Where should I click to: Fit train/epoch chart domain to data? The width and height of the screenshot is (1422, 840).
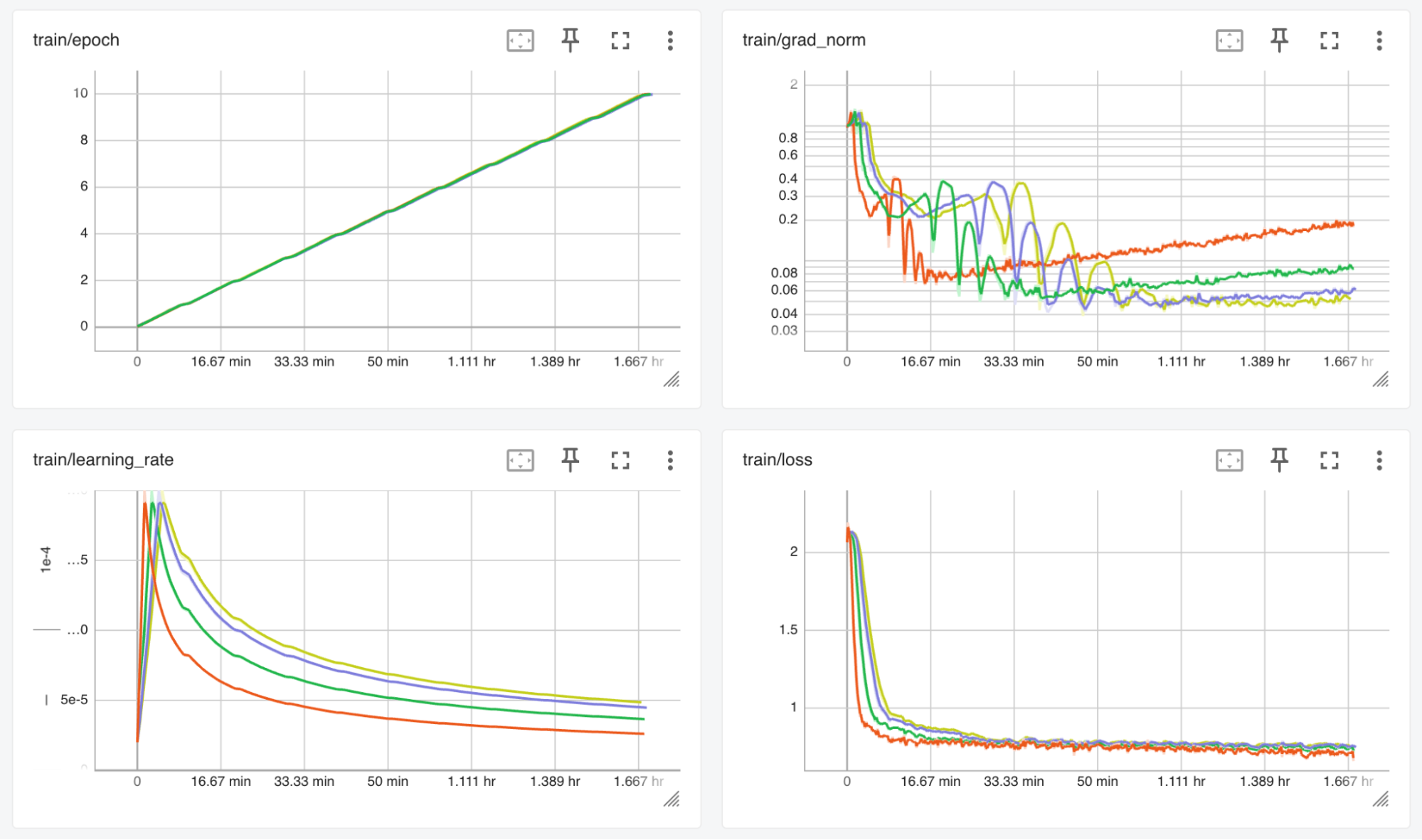[520, 41]
